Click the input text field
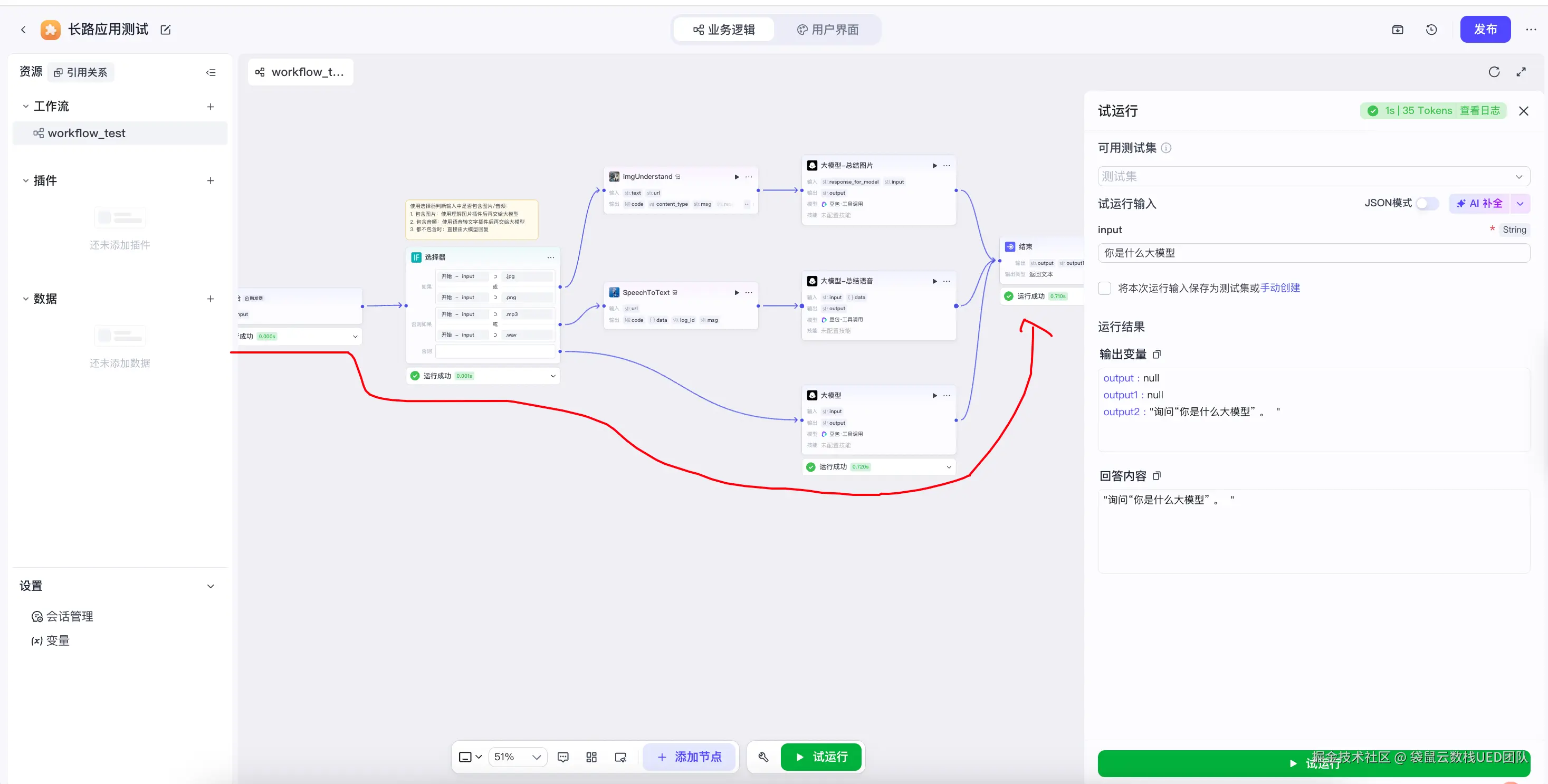 point(1313,253)
